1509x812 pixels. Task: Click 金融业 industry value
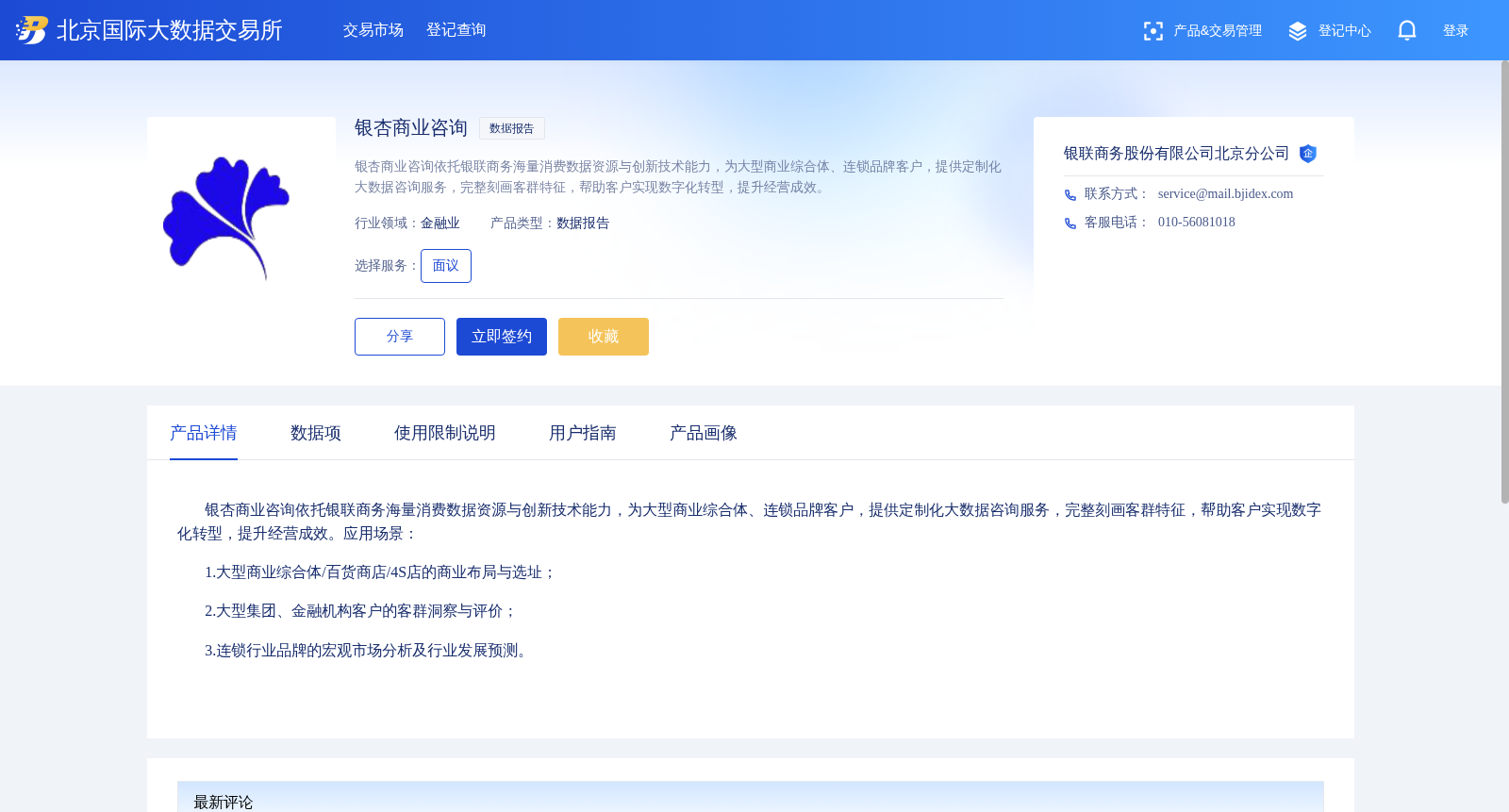(440, 224)
